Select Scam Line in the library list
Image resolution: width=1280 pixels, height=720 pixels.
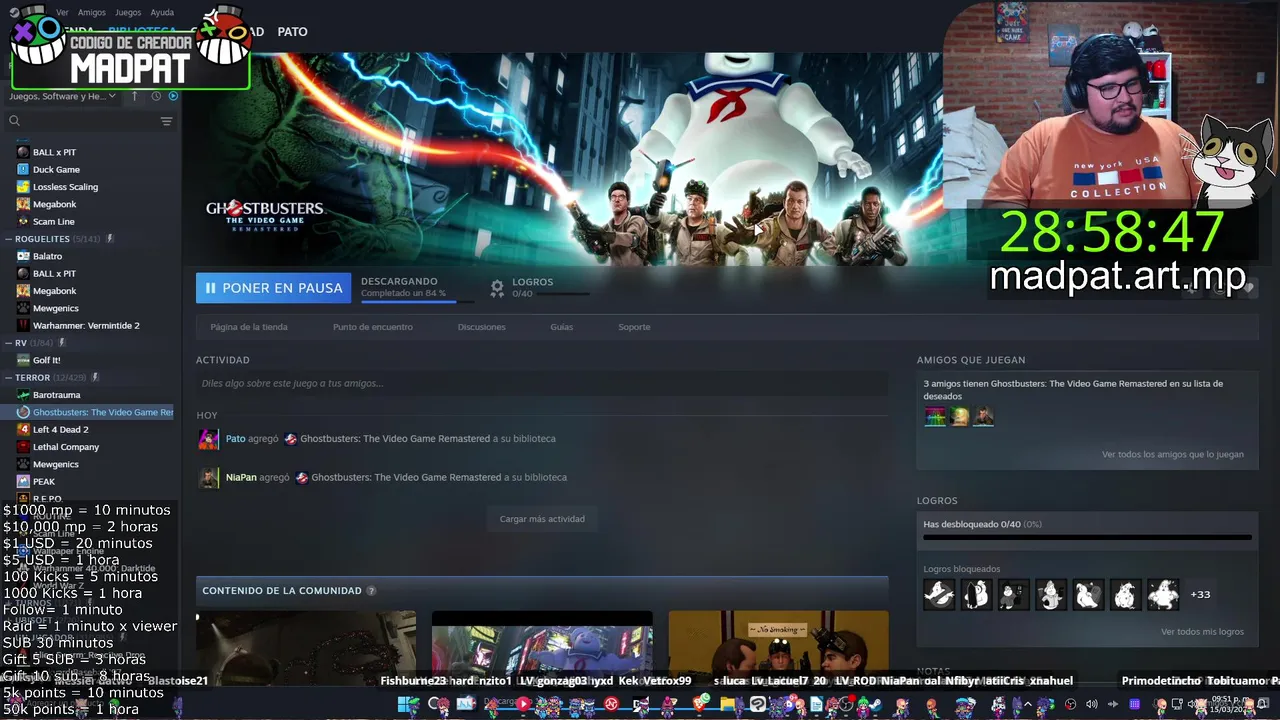coord(53,221)
